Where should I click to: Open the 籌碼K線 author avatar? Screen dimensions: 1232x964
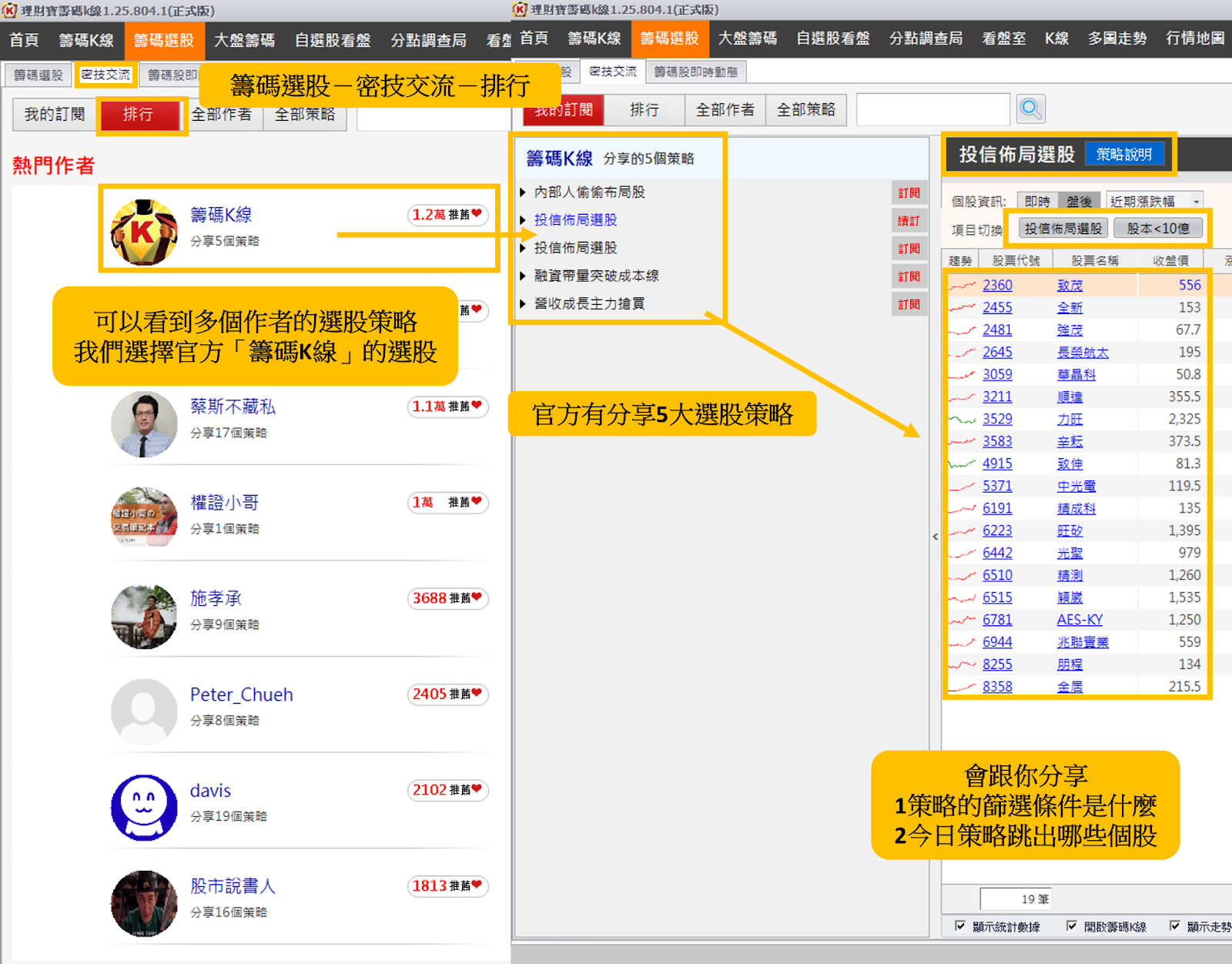(144, 232)
